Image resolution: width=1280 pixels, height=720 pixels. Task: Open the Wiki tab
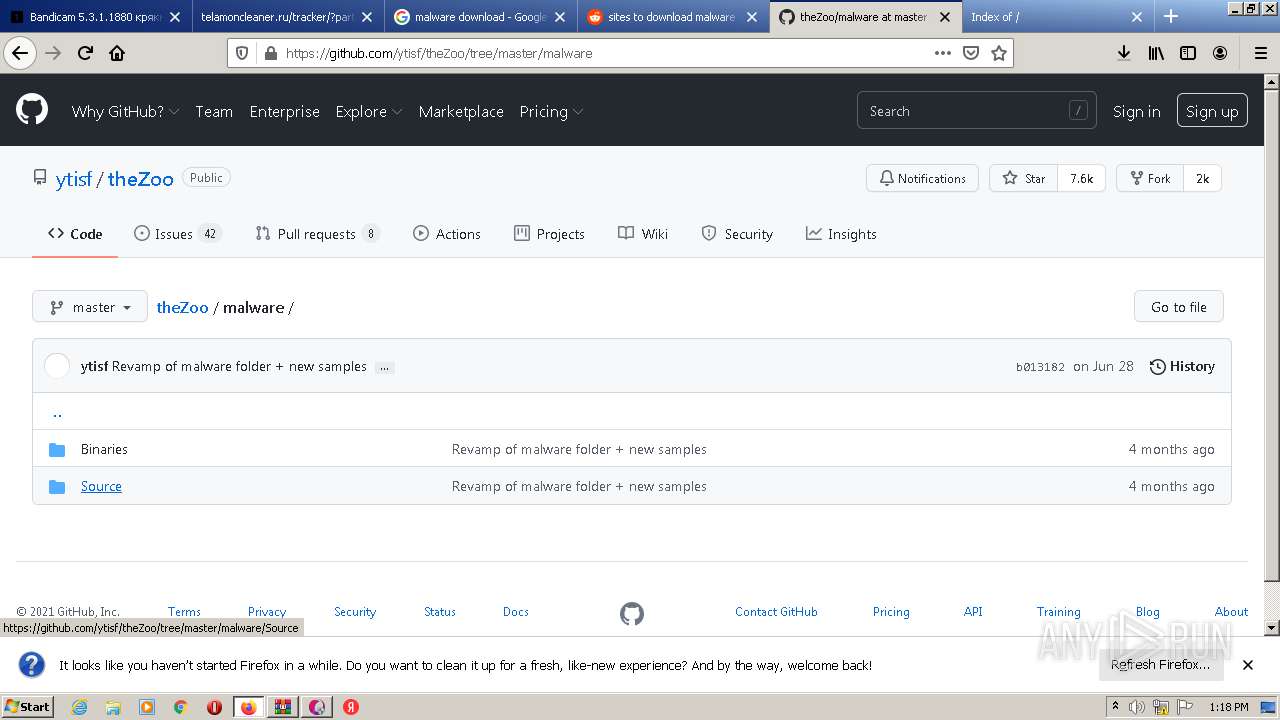click(x=643, y=234)
